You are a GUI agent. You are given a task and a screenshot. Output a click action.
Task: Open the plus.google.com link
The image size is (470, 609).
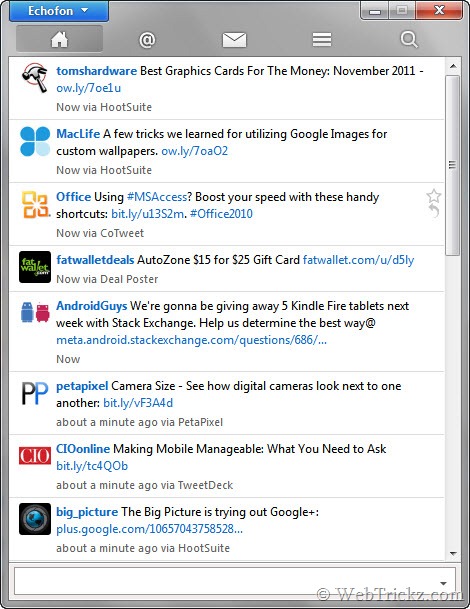click(x=150, y=529)
